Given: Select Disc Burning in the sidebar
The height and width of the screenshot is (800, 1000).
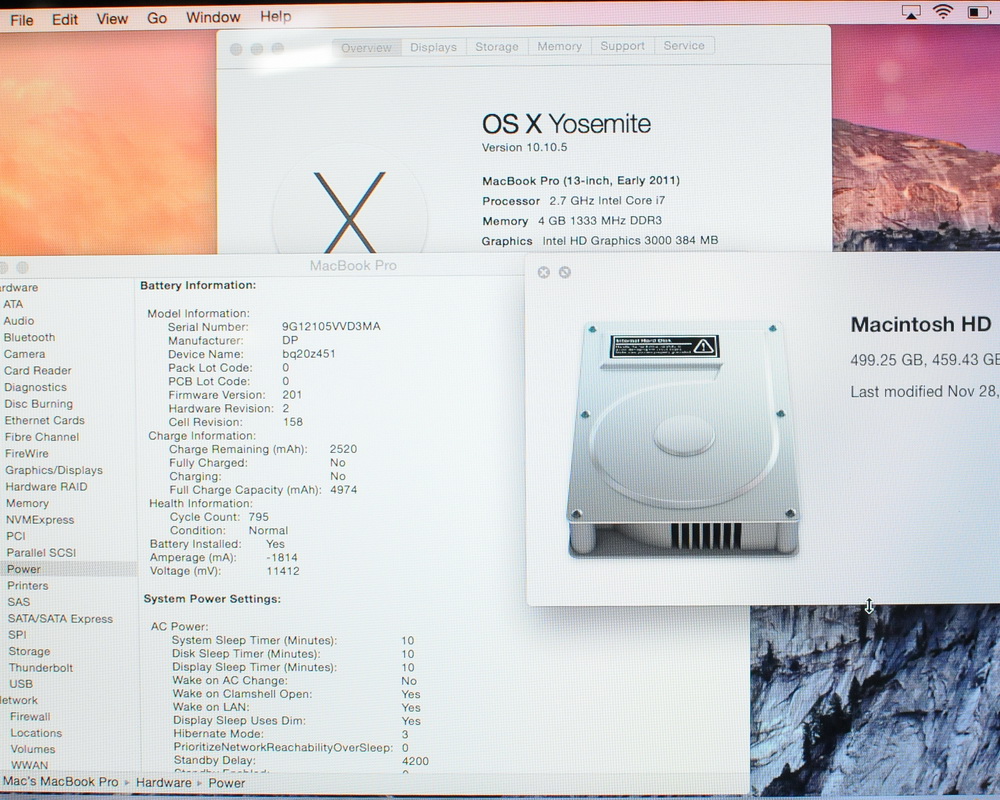Looking at the screenshot, I should pos(38,404).
